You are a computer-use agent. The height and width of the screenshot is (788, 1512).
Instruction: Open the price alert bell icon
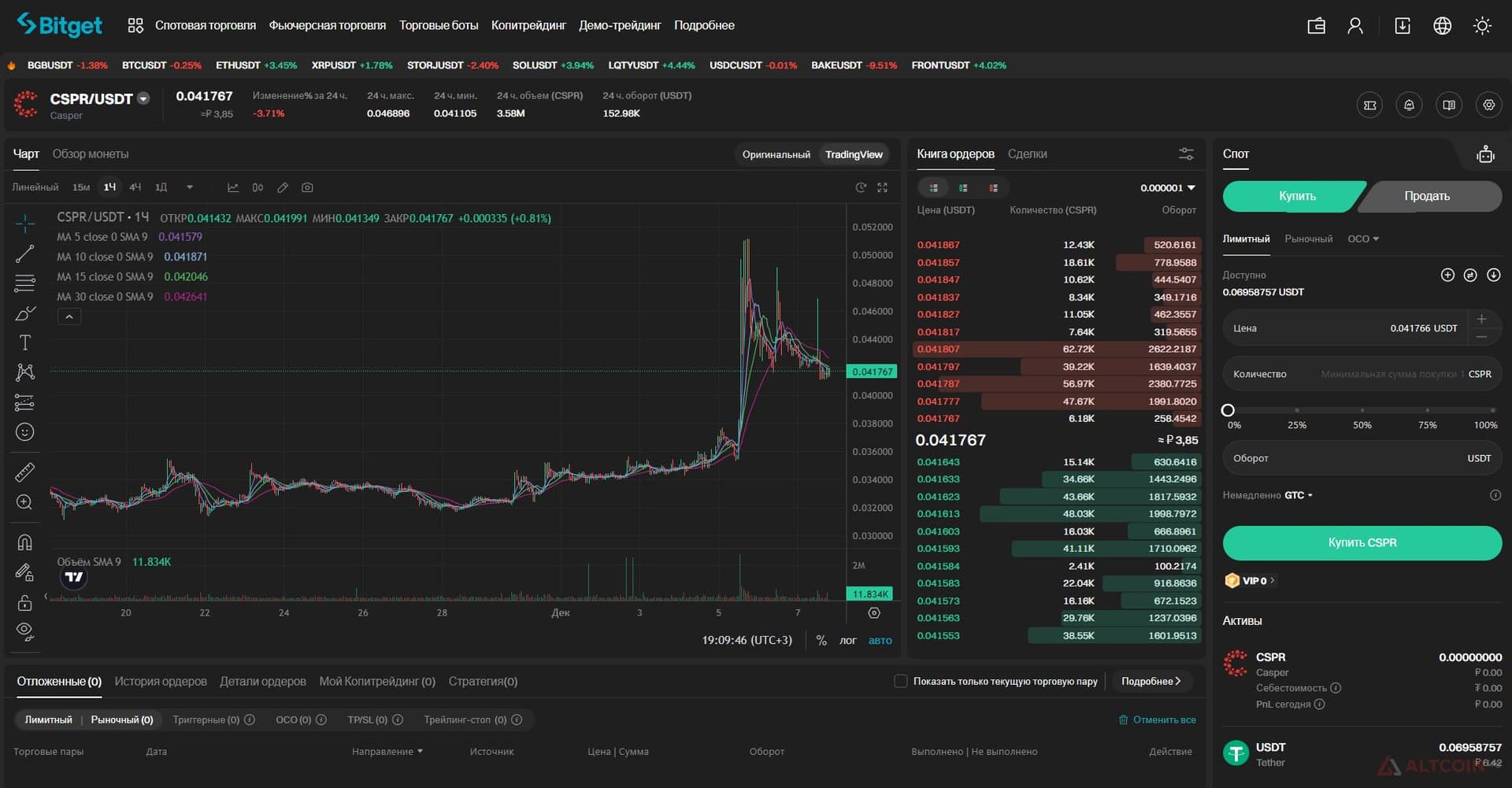click(1409, 105)
